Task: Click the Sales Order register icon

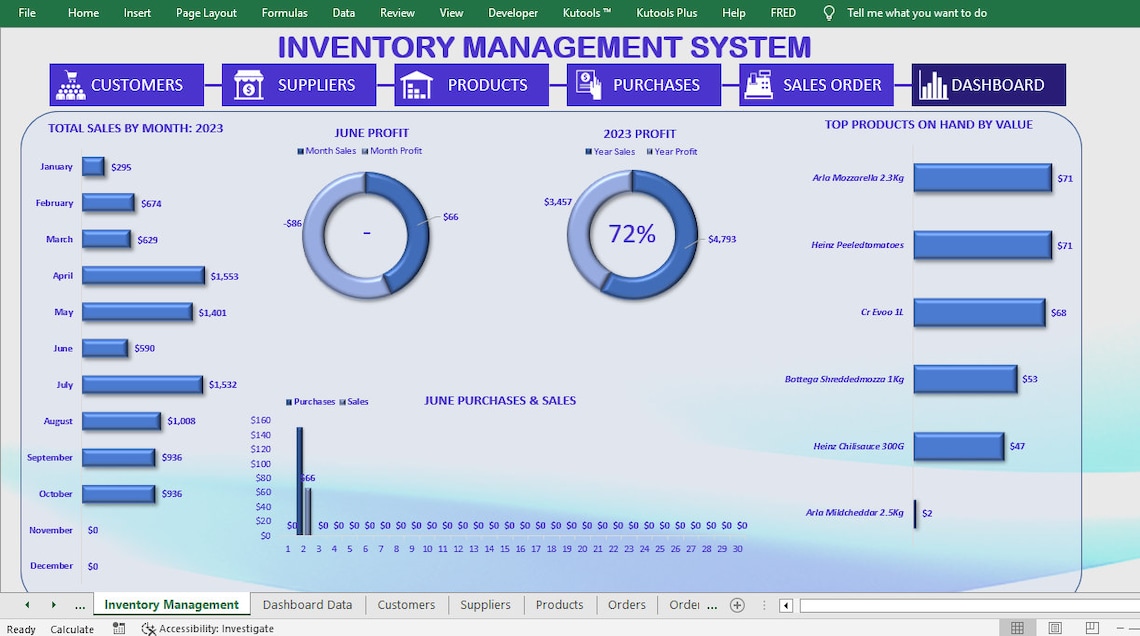Action: point(759,85)
